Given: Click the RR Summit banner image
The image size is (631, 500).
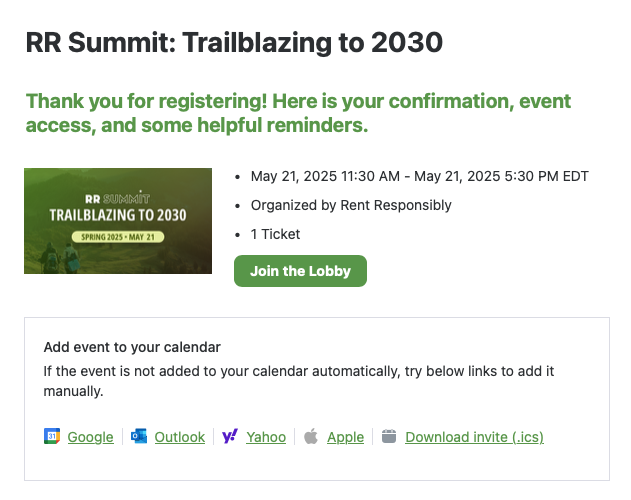Looking at the screenshot, I should [x=118, y=221].
